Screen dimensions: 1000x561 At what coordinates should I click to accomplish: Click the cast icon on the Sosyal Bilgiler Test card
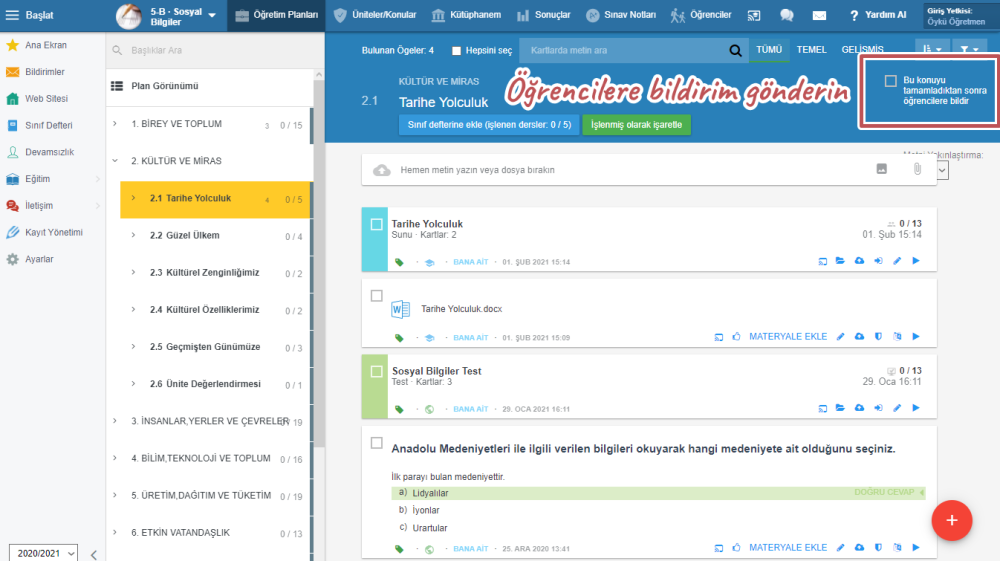point(822,408)
